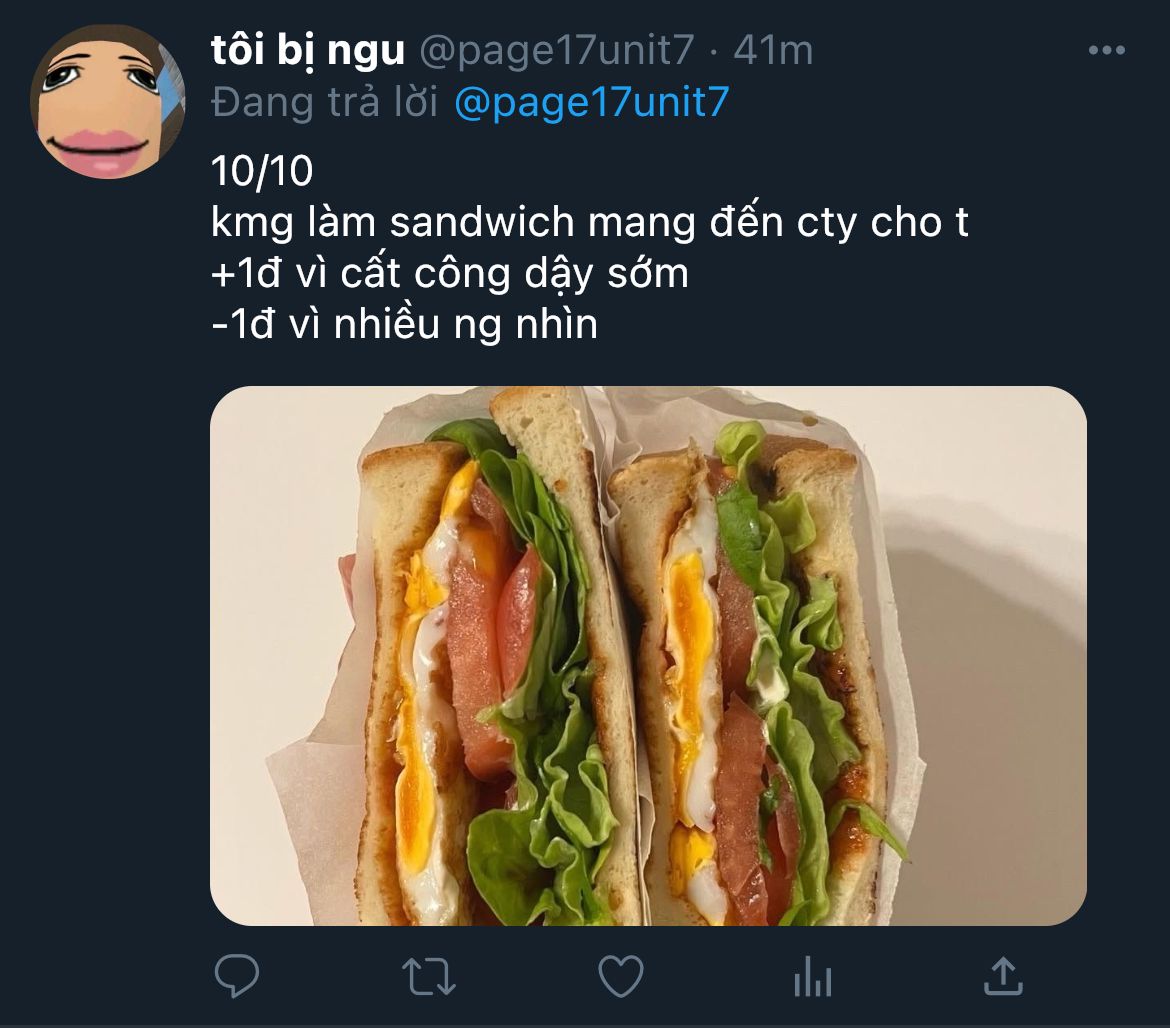Click the 41m timestamp
This screenshot has height=1028, width=1170.
tap(772, 51)
